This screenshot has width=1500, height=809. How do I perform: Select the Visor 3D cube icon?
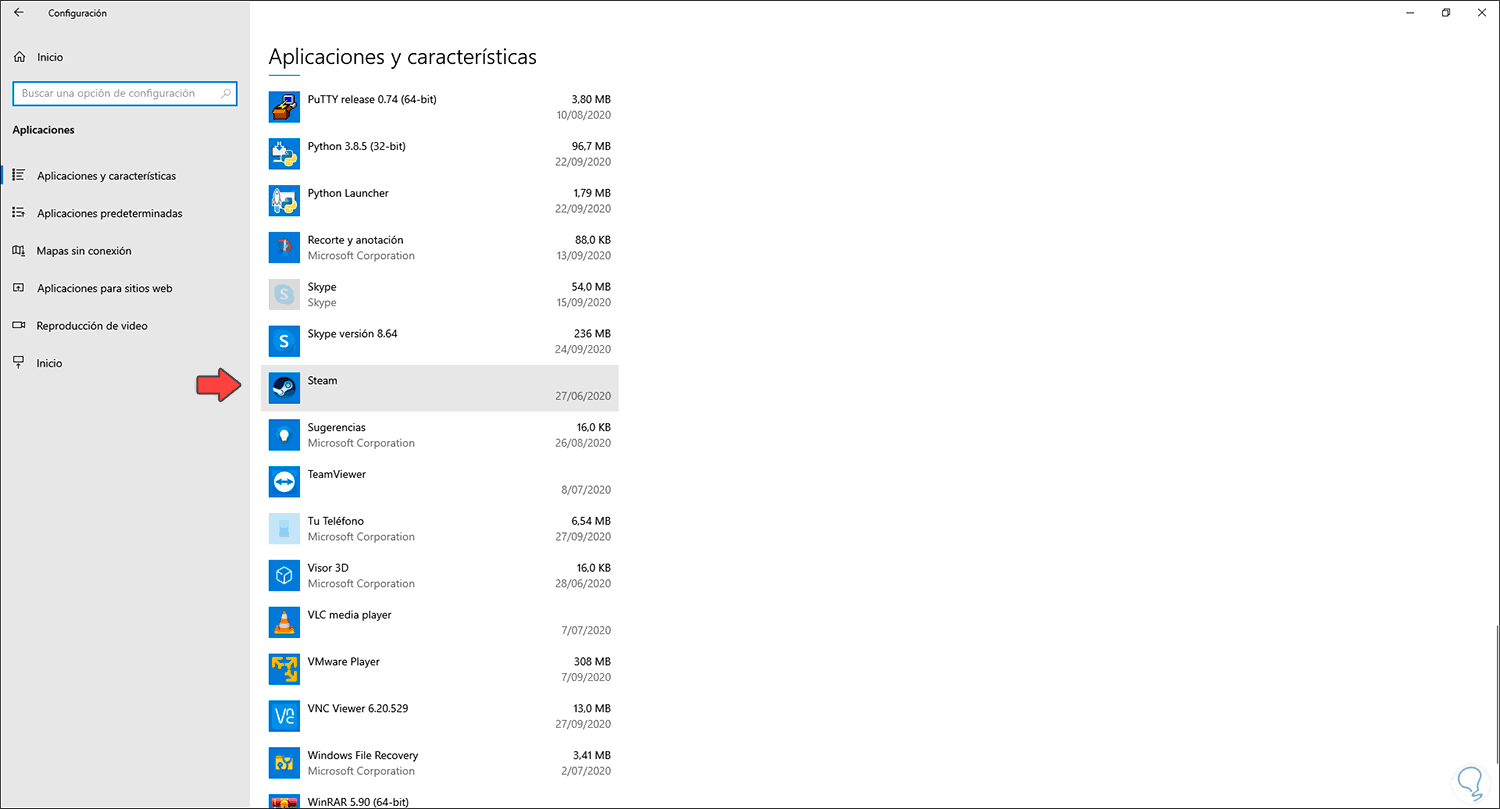tap(284, 575)
